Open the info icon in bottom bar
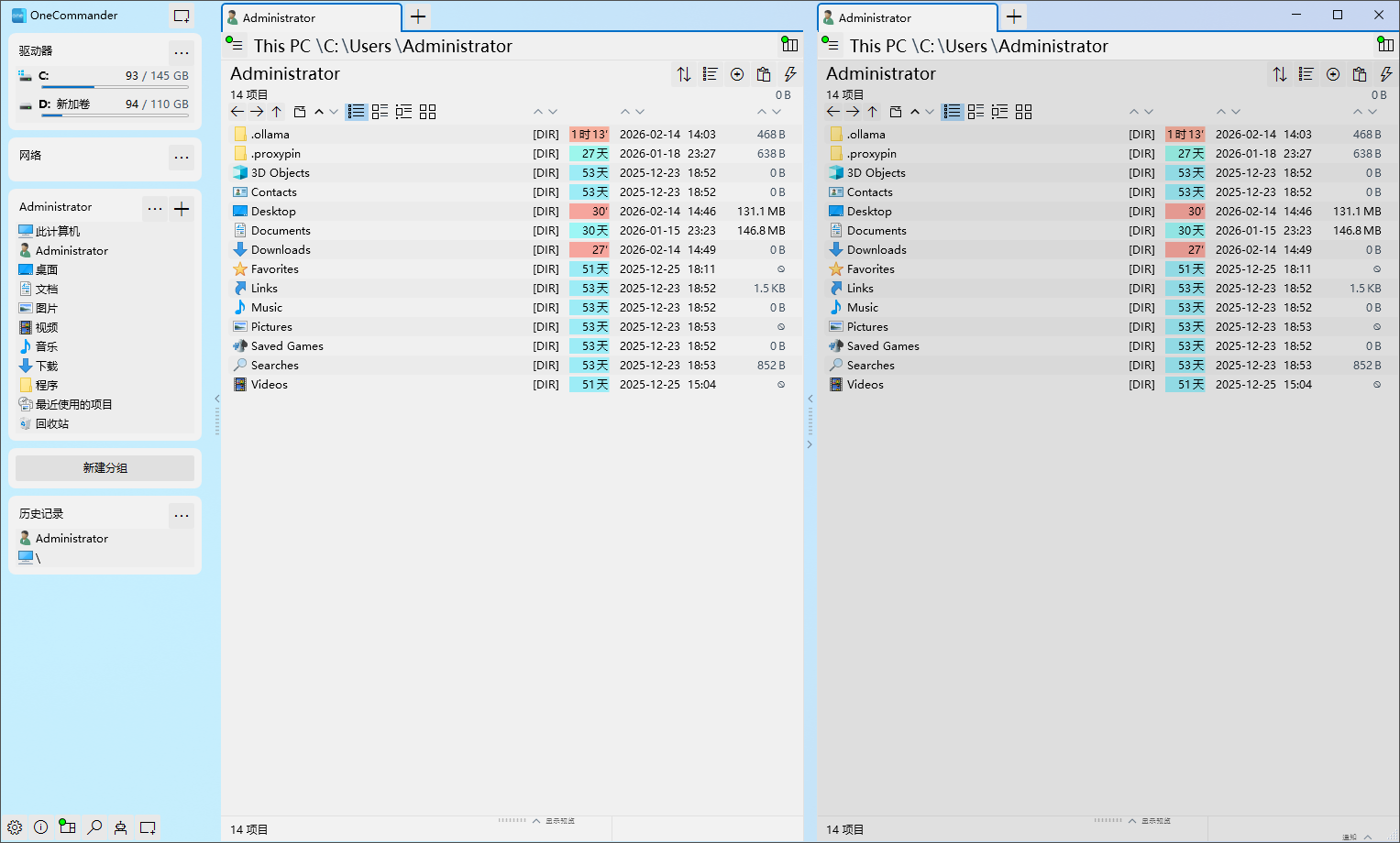Image resolution: width=1400 pixels, height=843 pixels. point(41,827)
